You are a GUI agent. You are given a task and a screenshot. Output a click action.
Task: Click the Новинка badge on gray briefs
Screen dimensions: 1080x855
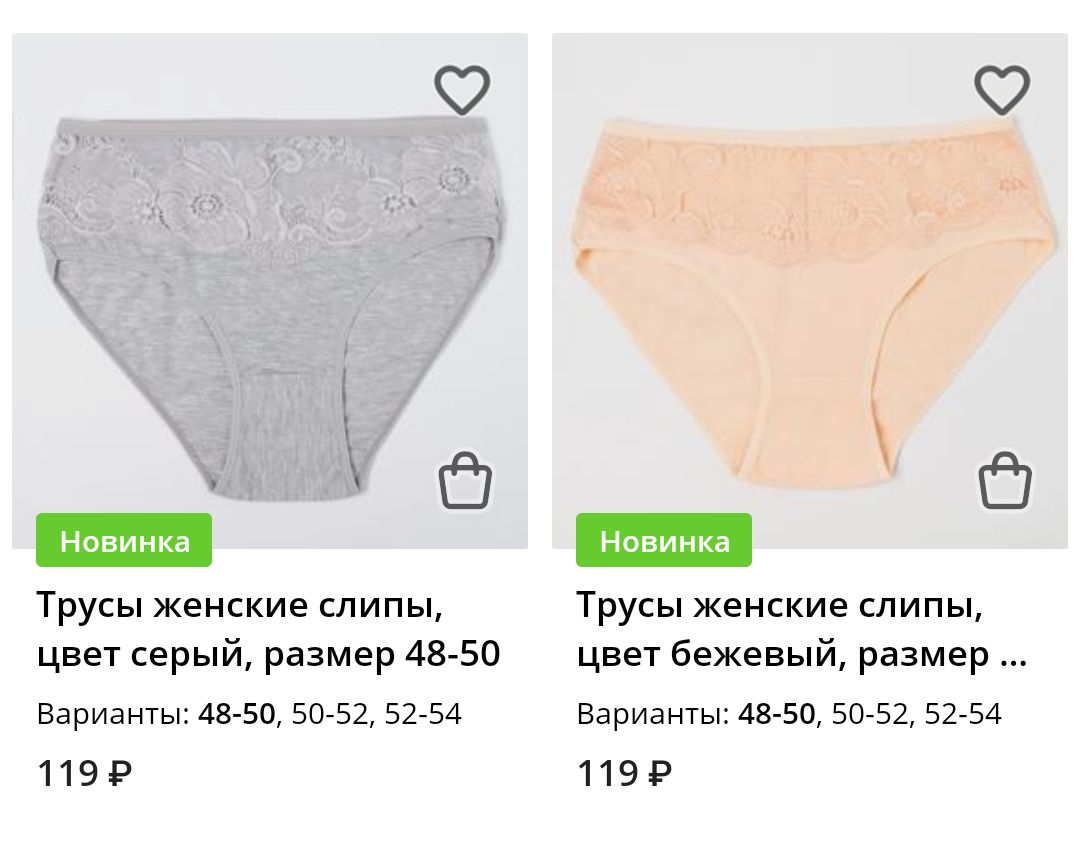tap(124, 540)
